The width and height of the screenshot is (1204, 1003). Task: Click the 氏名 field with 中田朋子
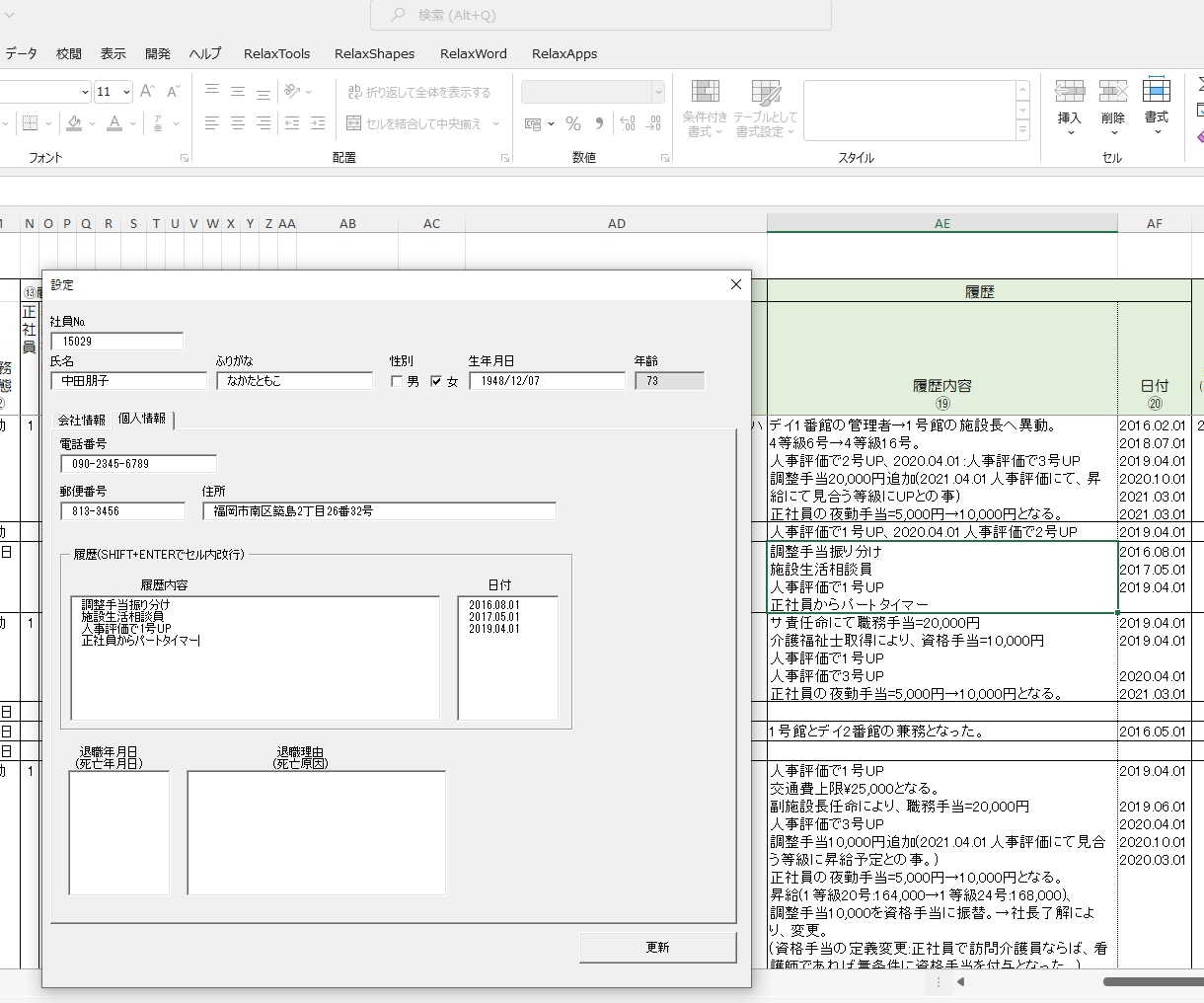click(129, 381)
